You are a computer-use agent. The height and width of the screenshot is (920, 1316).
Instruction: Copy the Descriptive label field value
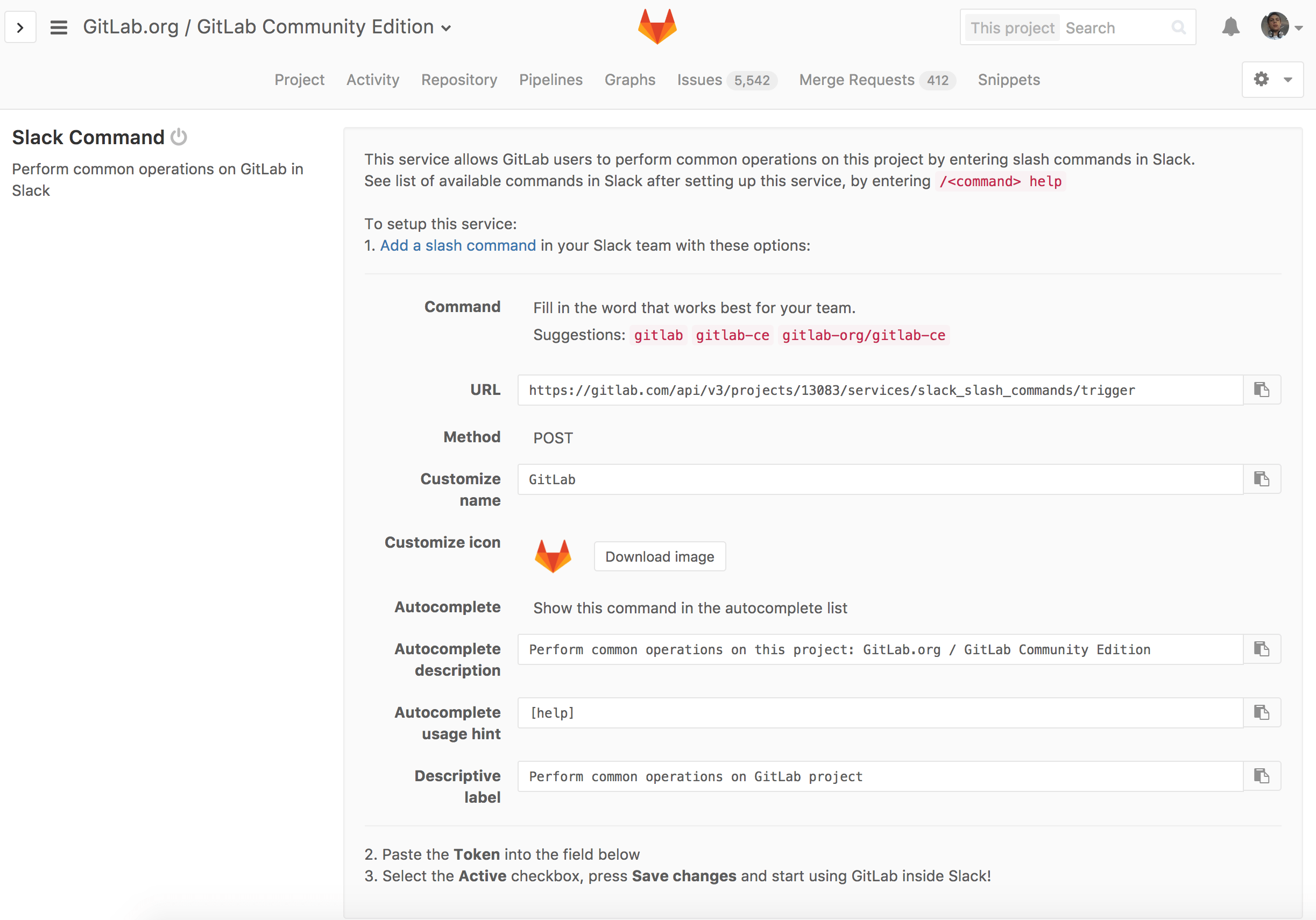(x=1262, y=776)
